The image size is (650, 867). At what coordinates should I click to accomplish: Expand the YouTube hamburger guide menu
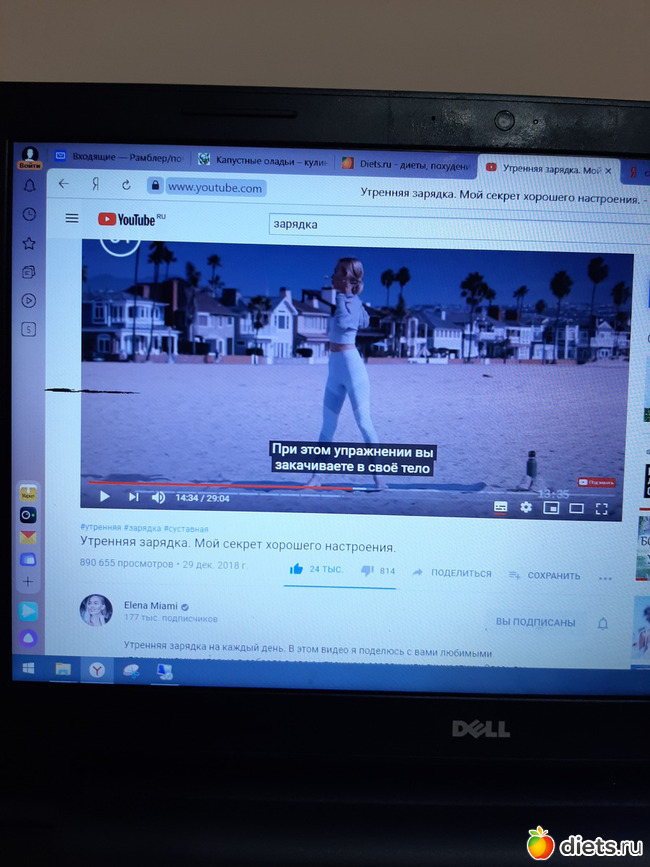click(72, 217)
